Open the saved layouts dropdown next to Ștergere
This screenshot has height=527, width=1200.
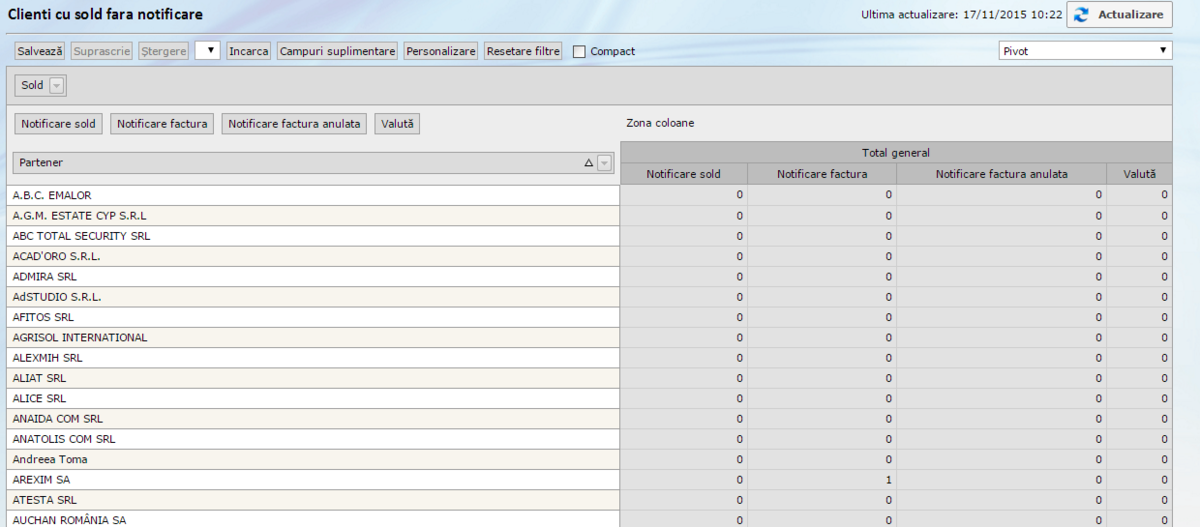click(x=208, y=51)
